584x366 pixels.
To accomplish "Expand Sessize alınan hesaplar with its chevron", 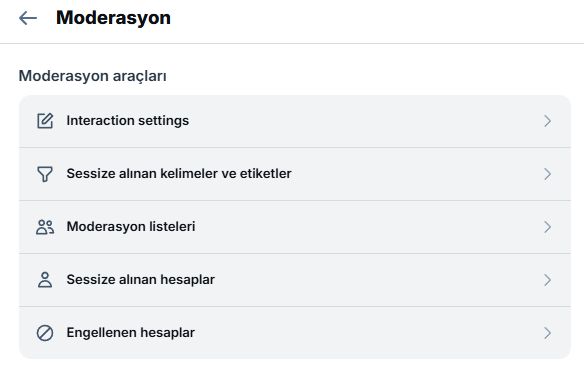I will 547,280.
